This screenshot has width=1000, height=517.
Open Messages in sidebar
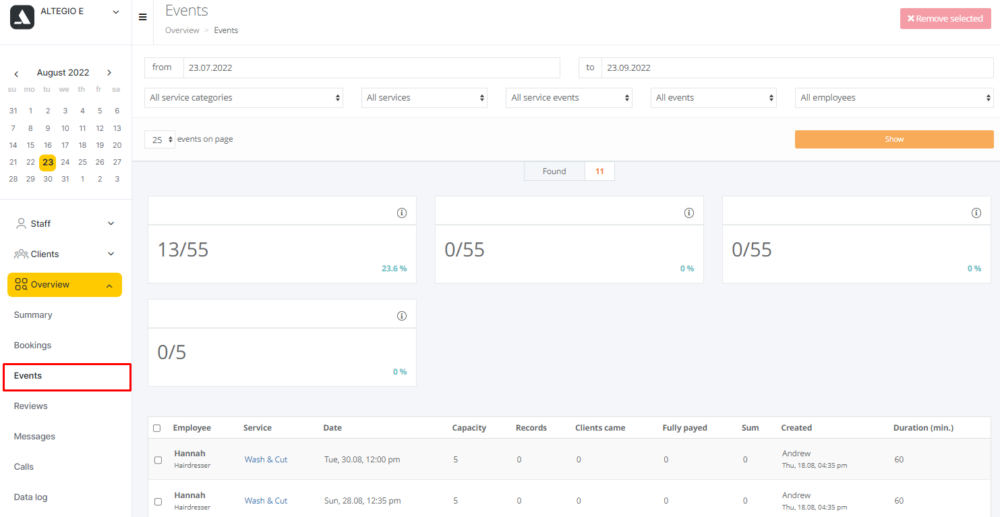click(x=34, y=437)
